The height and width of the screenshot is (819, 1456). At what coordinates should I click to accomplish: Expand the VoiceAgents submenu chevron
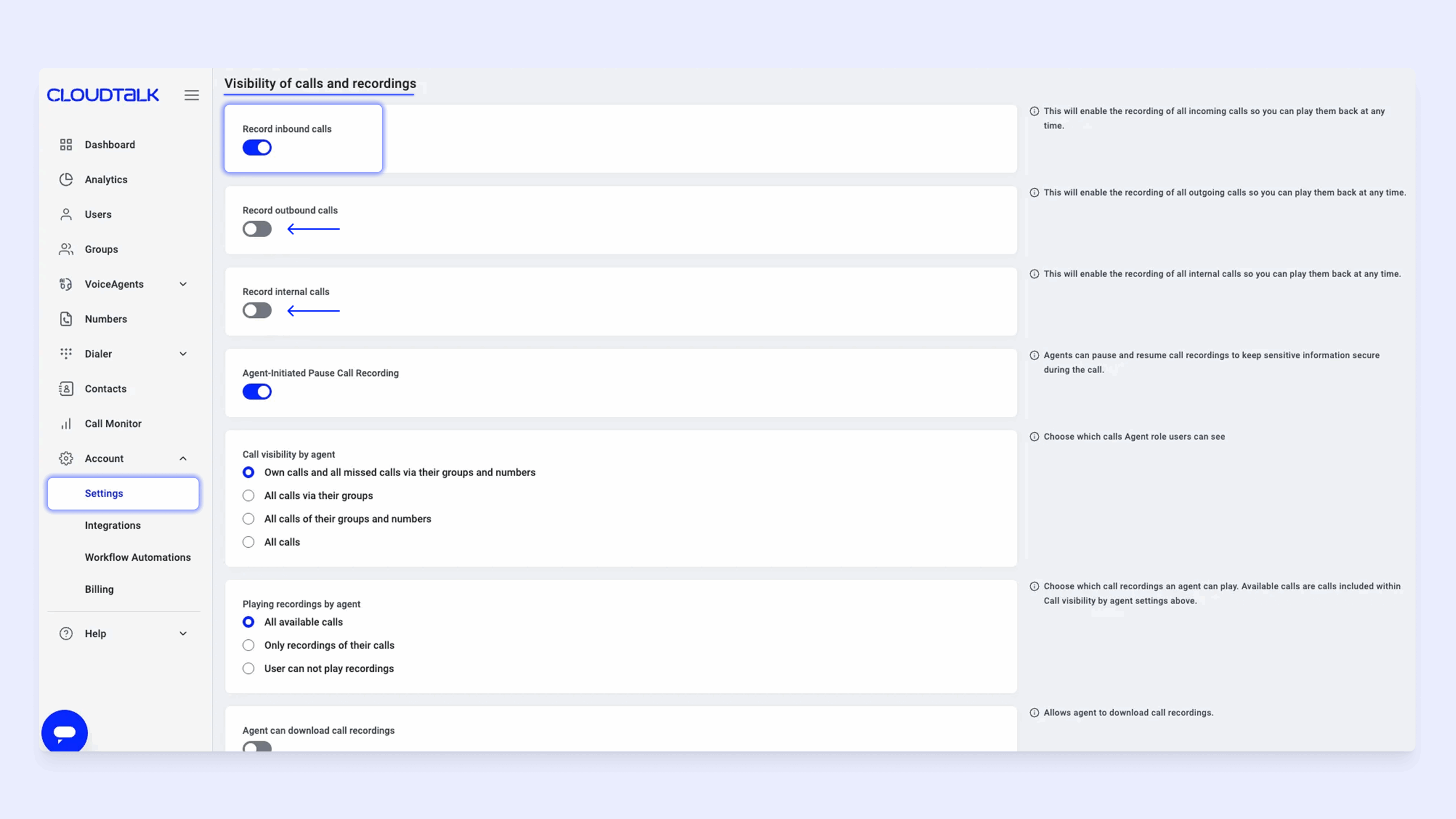183,284
